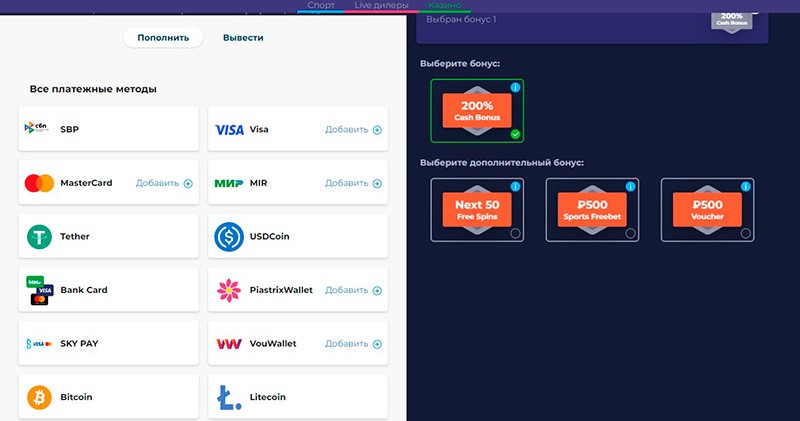
Task: Open info icon on 200% Cash Bonus
Action: coord(515,88)
